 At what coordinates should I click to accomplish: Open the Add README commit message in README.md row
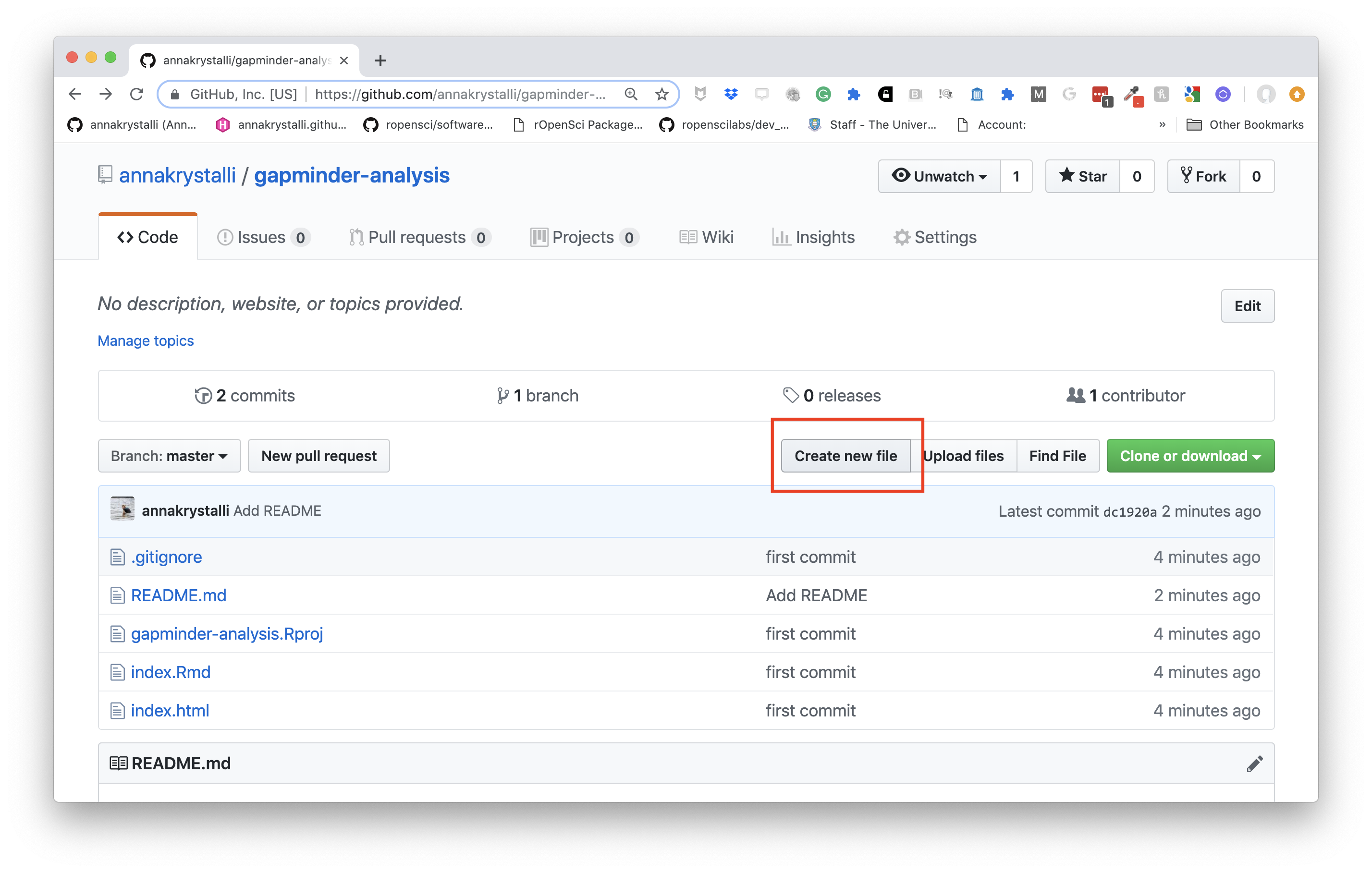coord(817,595)
